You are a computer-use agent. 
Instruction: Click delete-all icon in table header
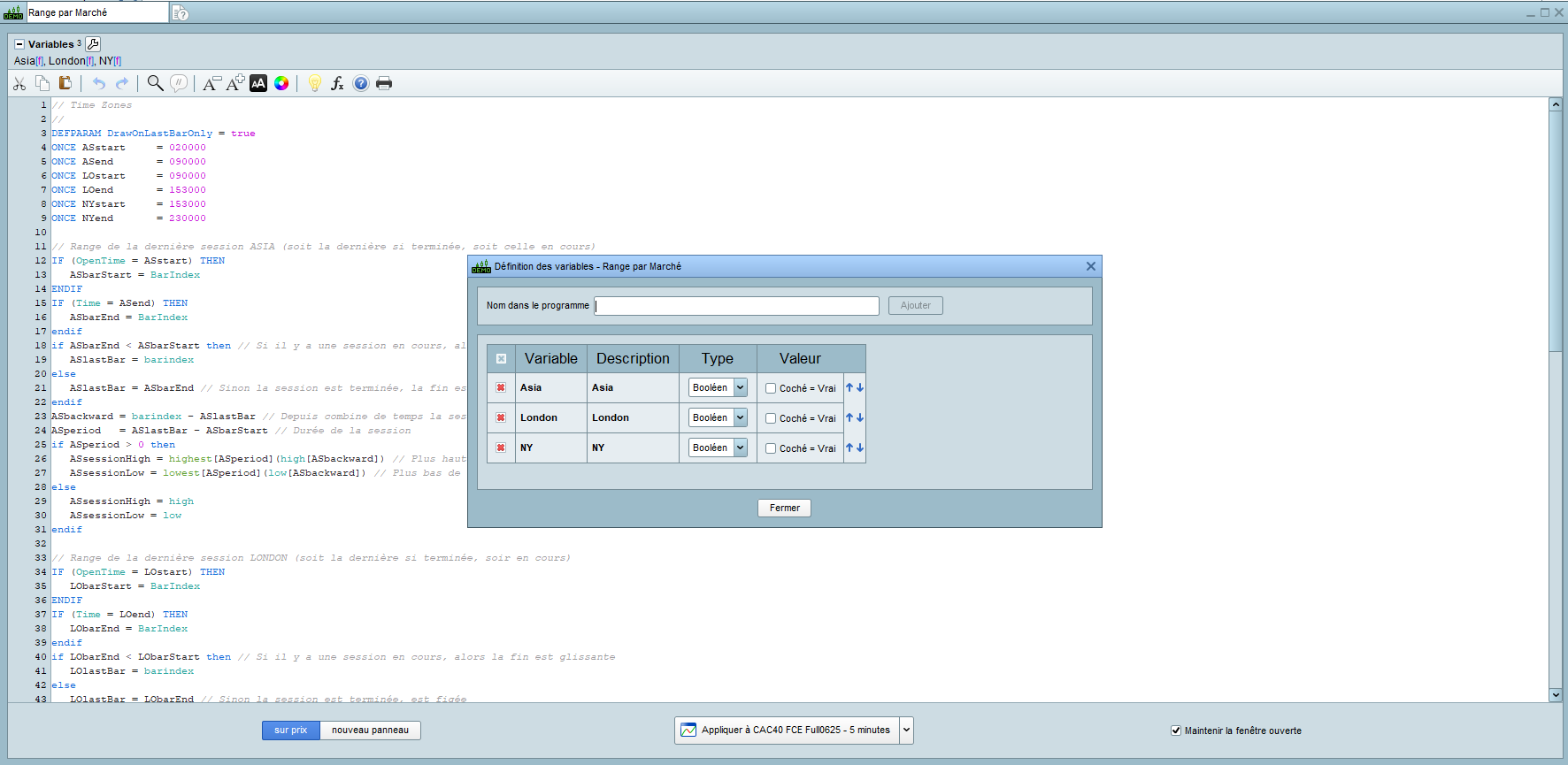tap(501, 358)
